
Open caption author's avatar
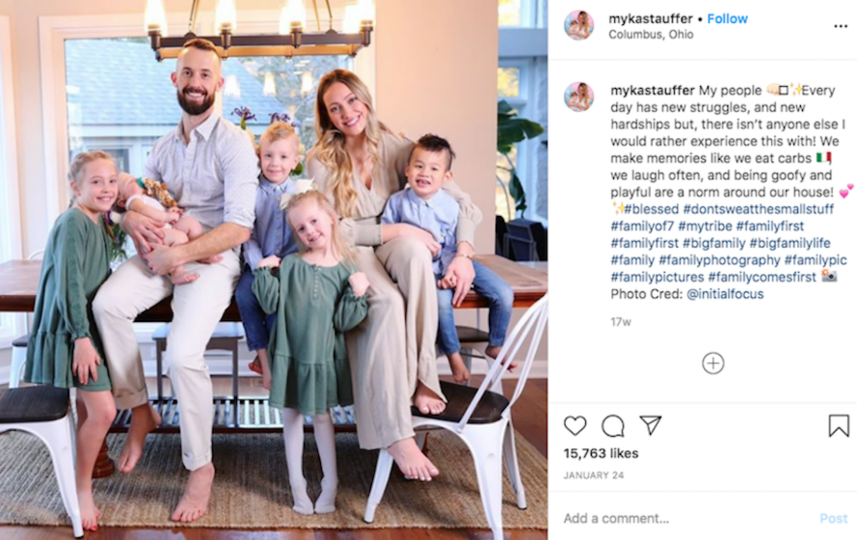click(x=579, y=97)
